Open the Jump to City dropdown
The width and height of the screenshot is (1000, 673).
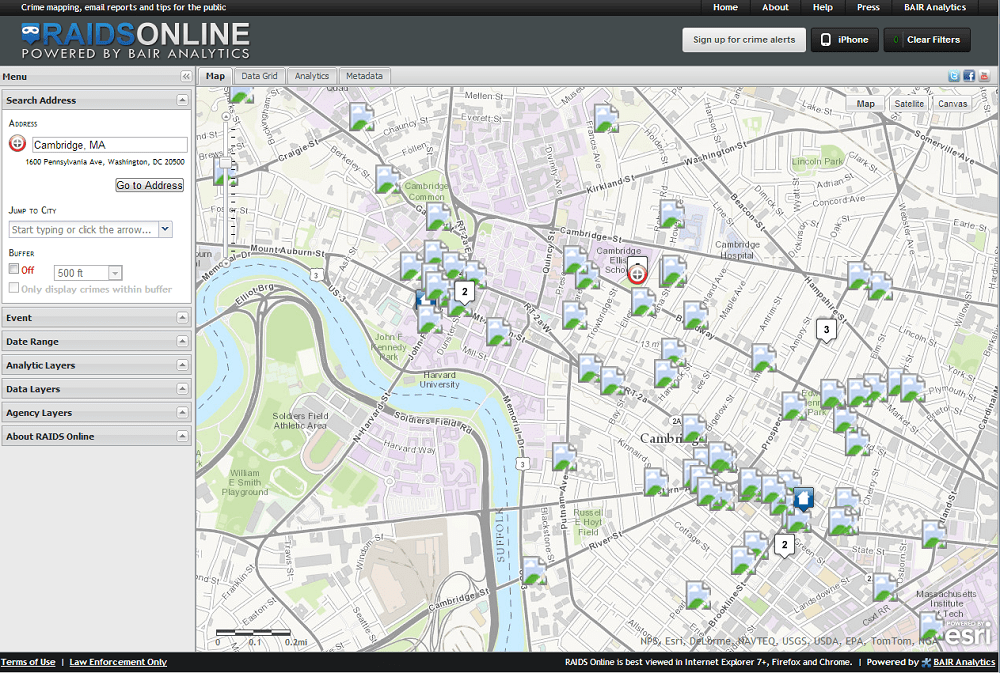(167, 229)
